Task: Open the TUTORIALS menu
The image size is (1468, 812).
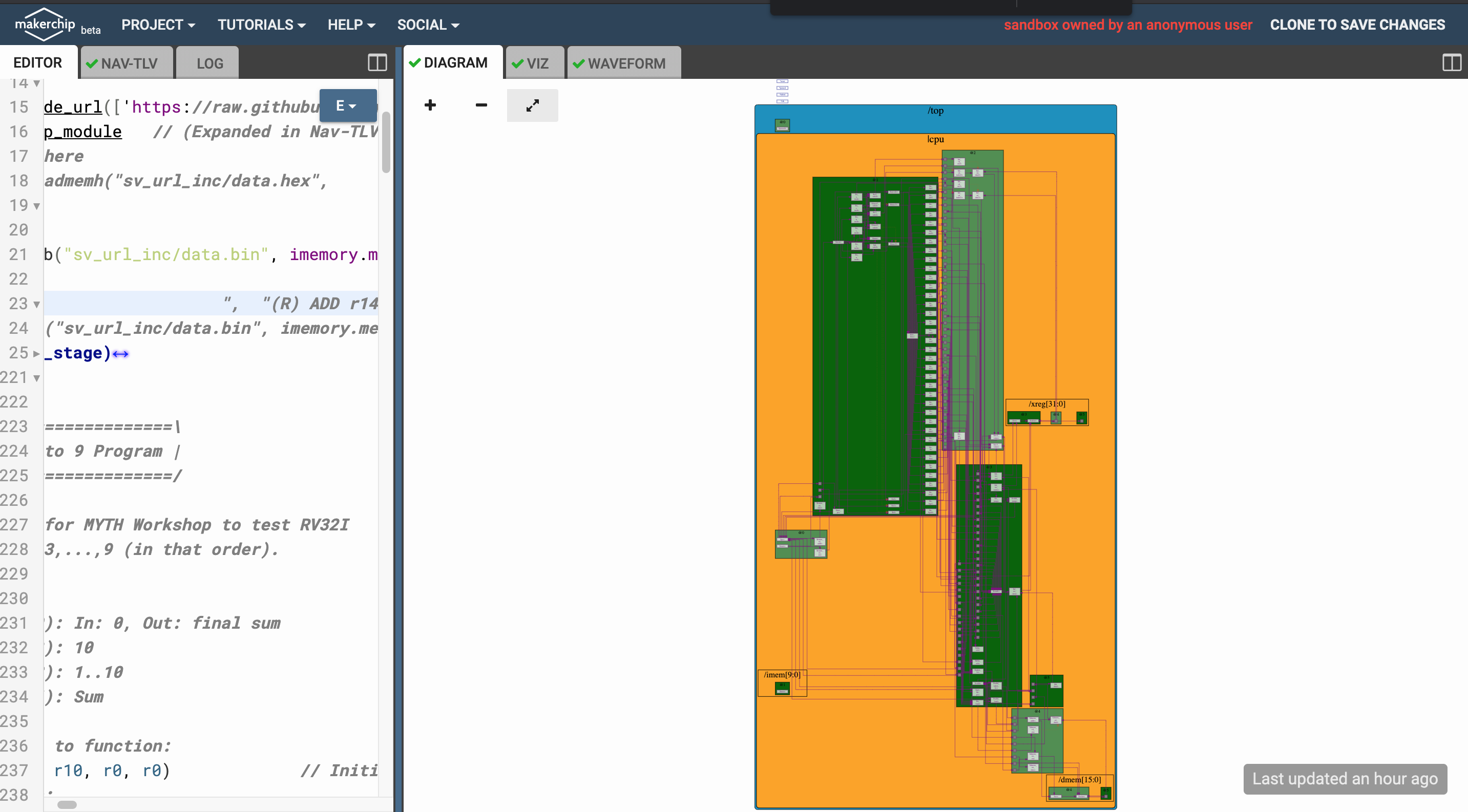Action: [261, 25]
